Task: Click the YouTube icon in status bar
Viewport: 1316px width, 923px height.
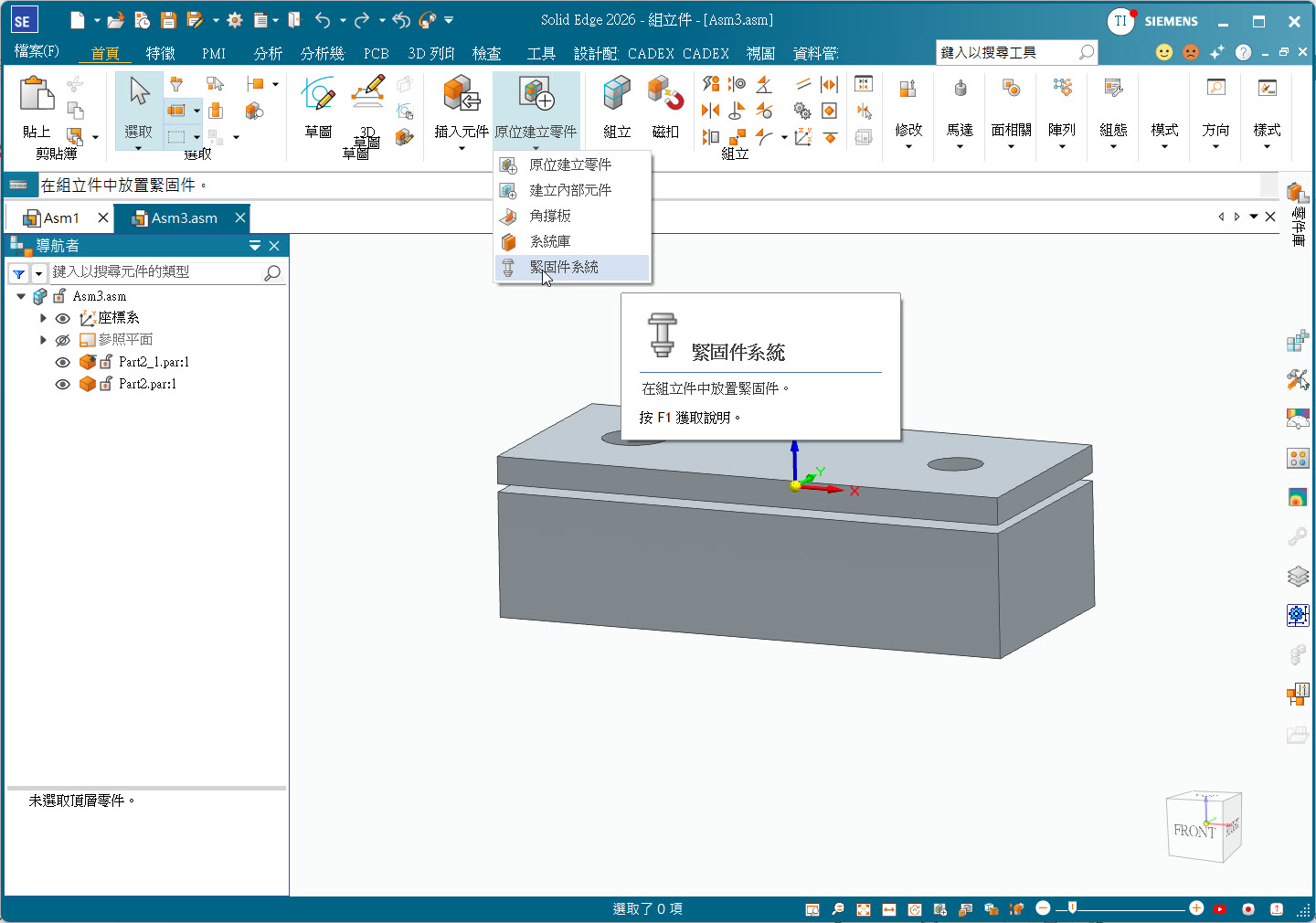Action: coord(1220,909)
